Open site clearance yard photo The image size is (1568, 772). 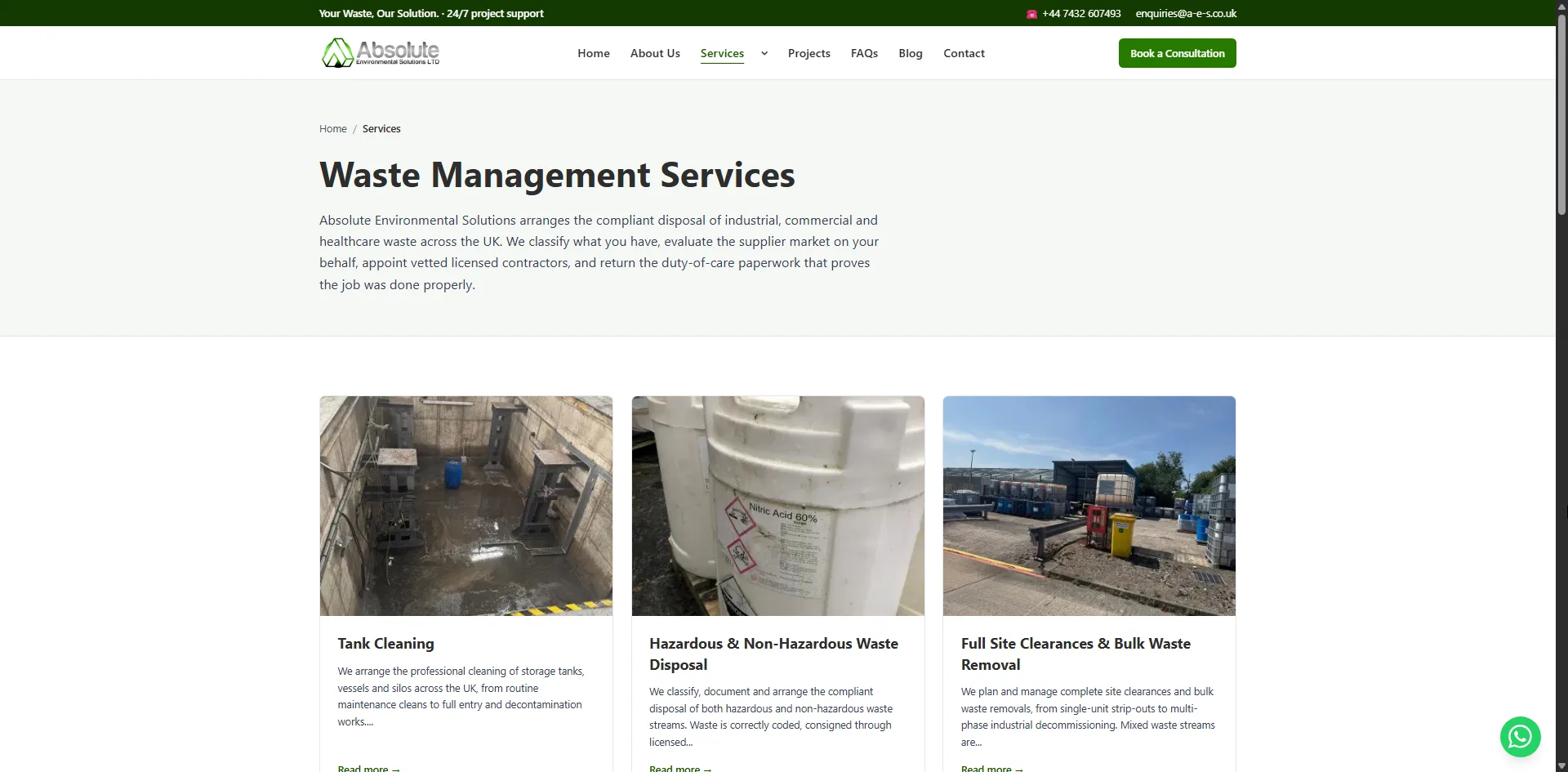(x=1089, y=506)
